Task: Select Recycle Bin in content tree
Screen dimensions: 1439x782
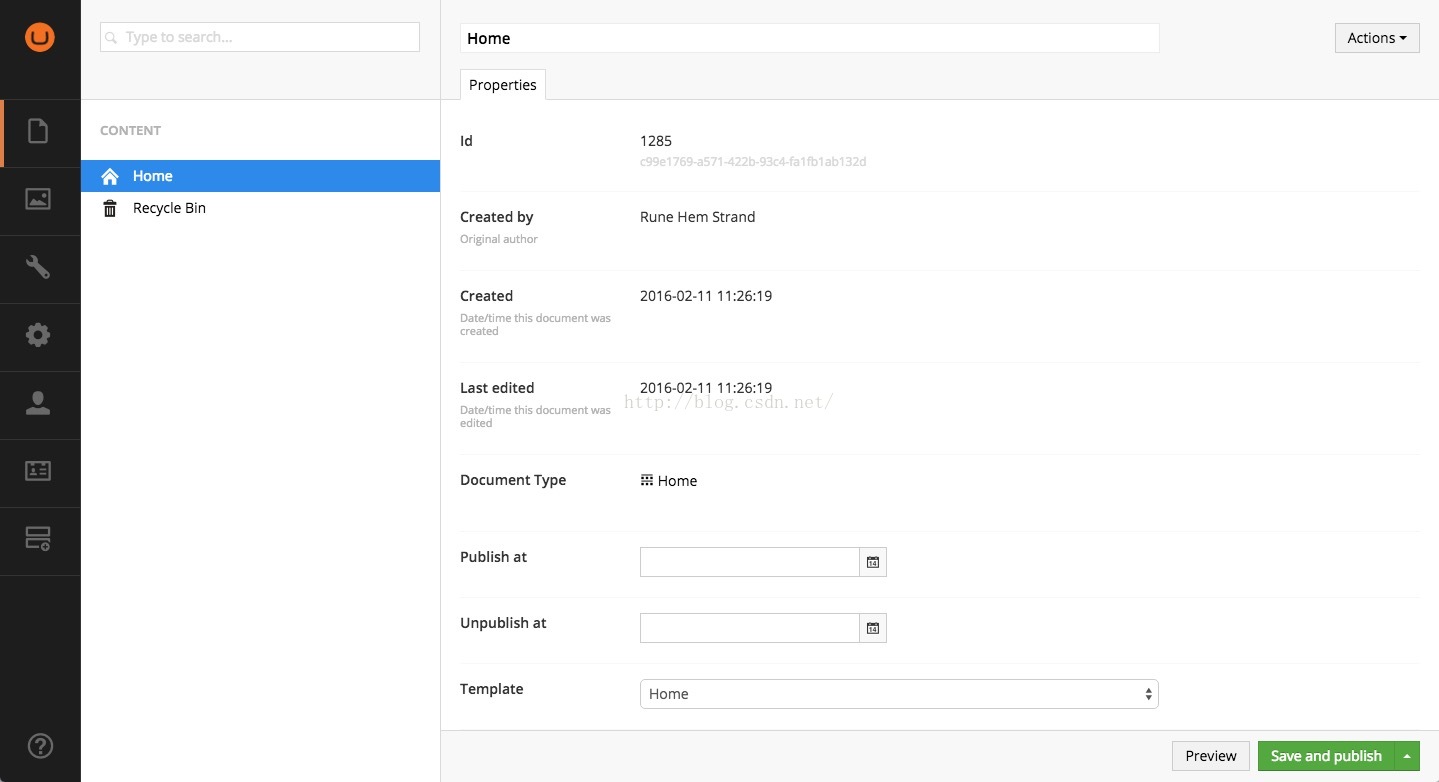Action: [260, 208]
